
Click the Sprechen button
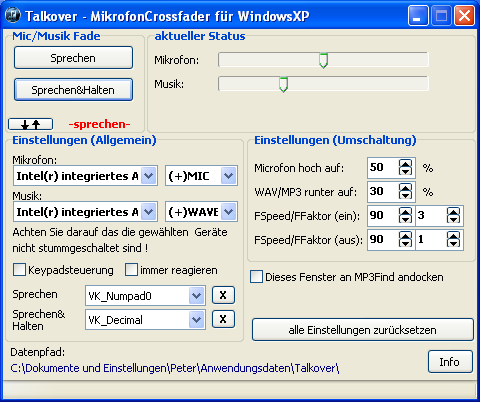(x=73, y=58)
